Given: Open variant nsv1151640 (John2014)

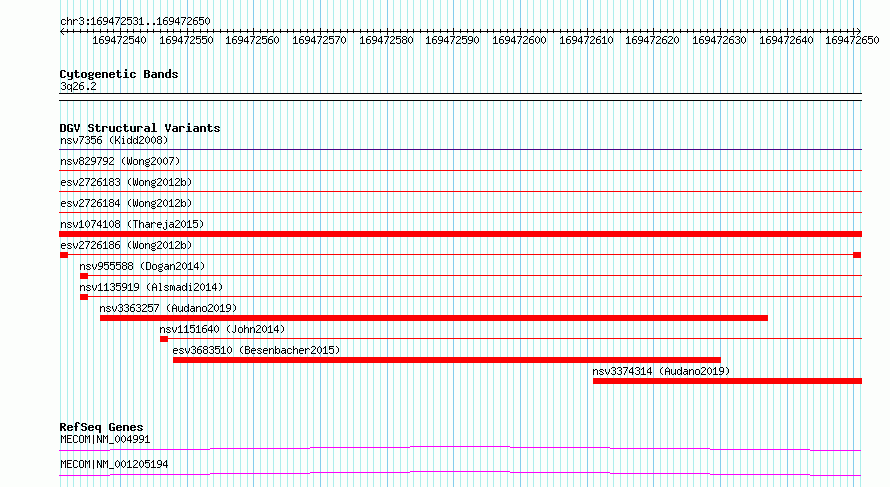Looking at the screenshot, I should [x=222, y=329].
